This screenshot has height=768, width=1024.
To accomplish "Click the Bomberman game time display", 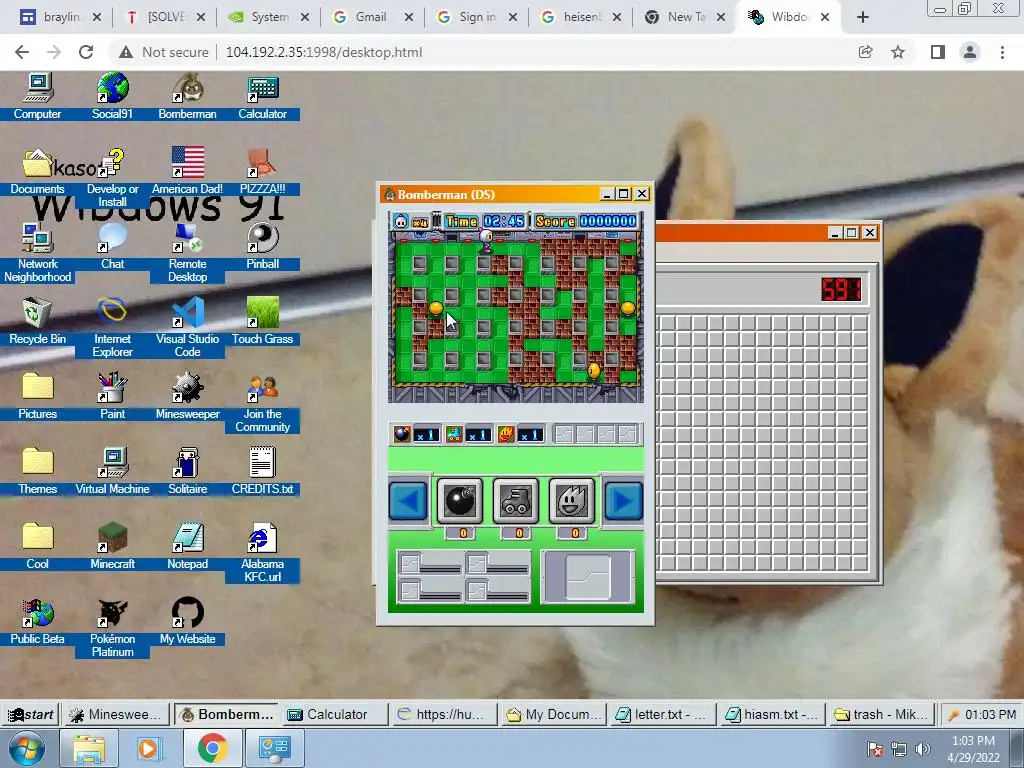I will [x=485, y=221].
